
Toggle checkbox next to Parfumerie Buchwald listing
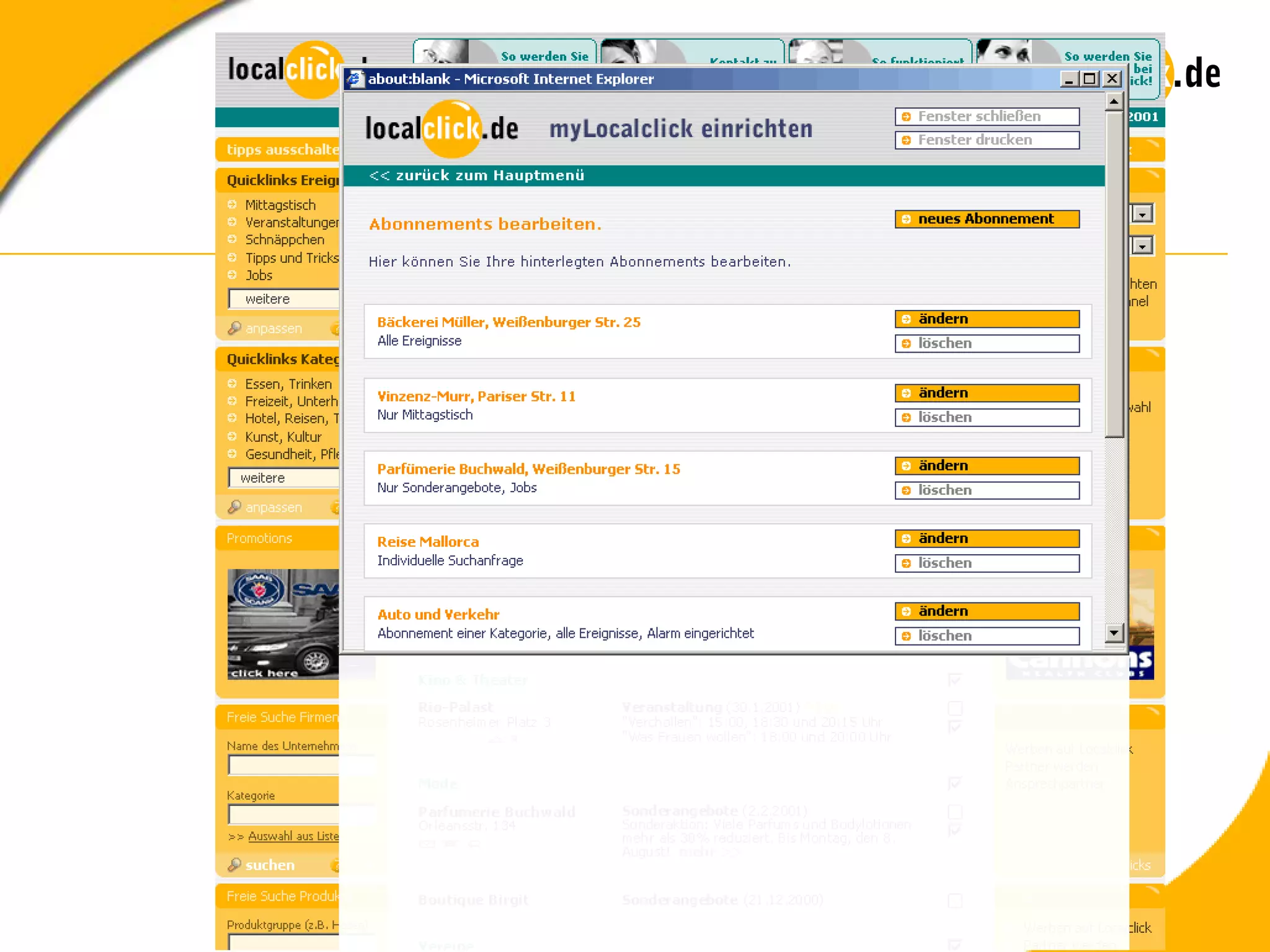click(955, 811)
